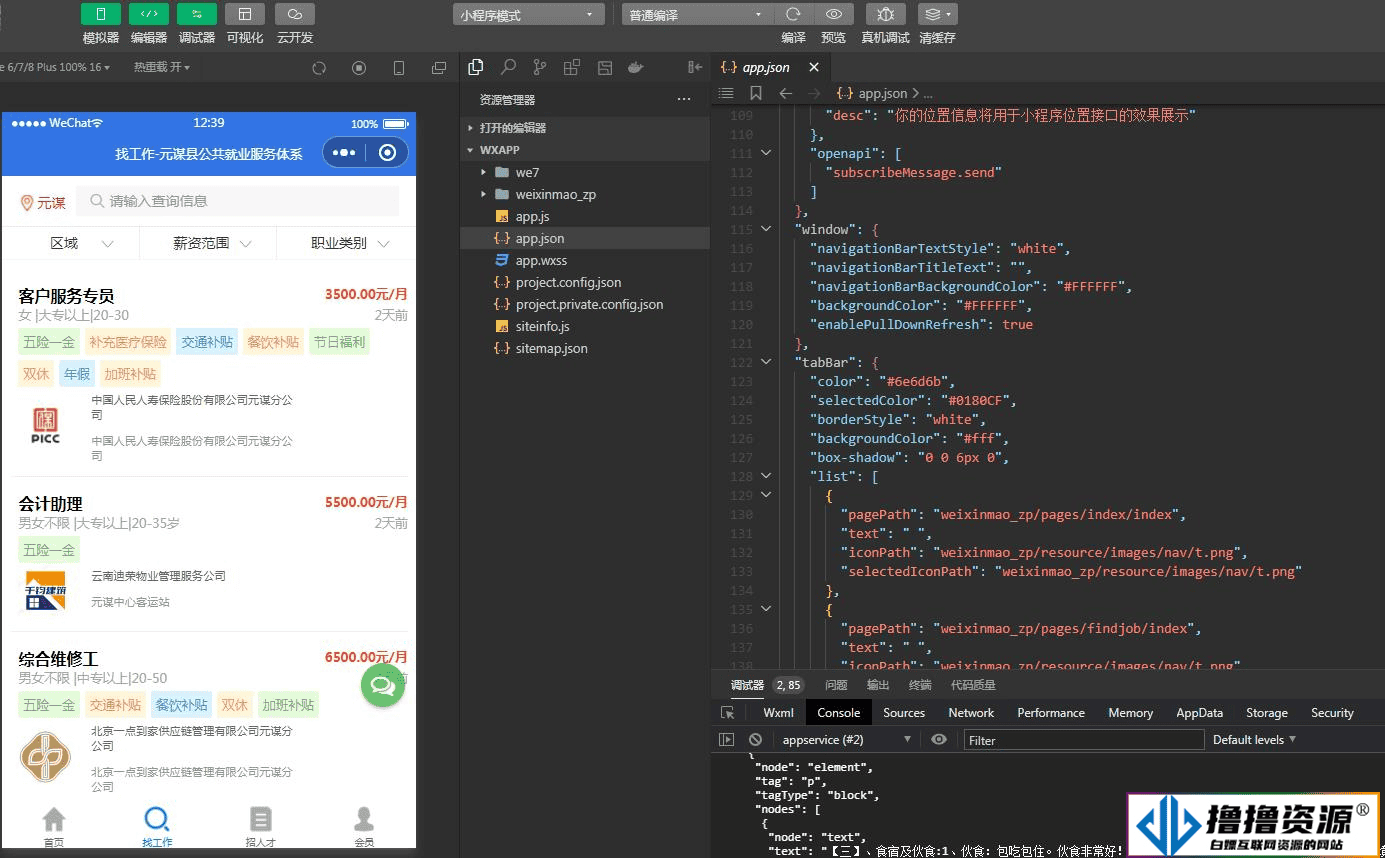Open sitemap.json file
Image resolution: width=1385 pixels, height=858 pixels.
tap(585, 348)
